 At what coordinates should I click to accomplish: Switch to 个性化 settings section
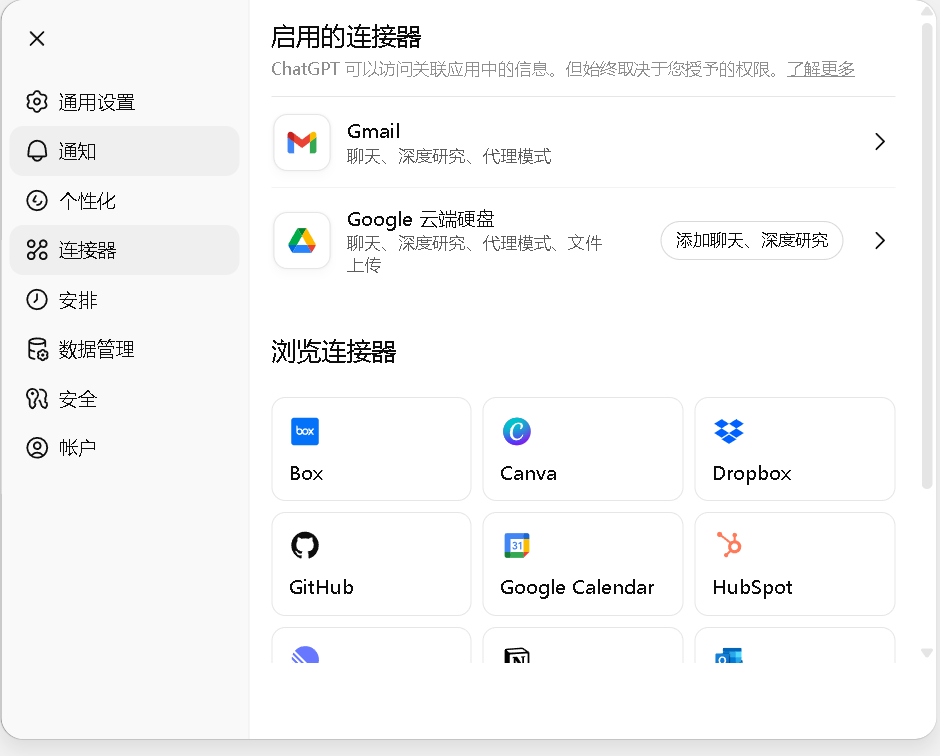click(87, 201)
